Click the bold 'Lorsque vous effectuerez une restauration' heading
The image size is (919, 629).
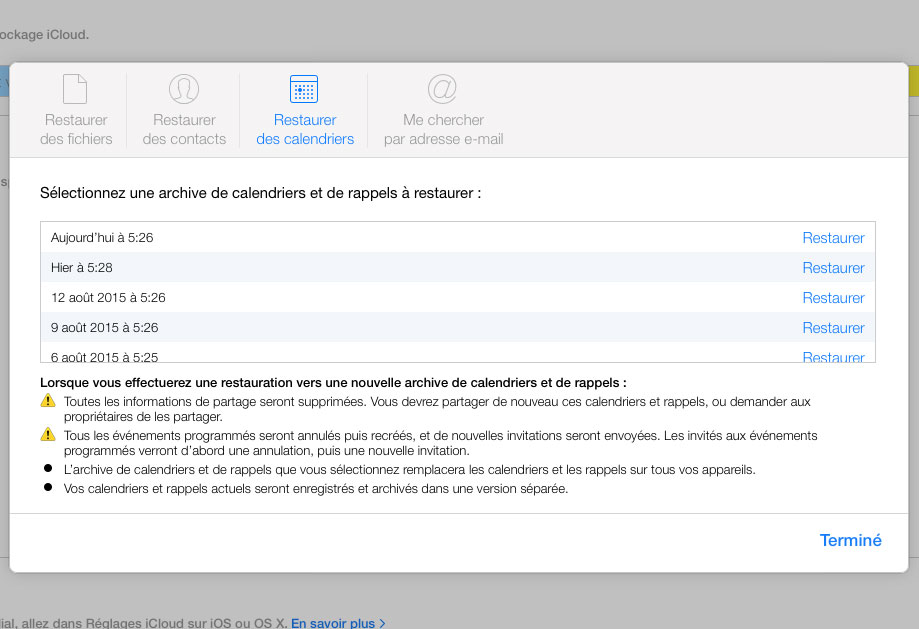coord(333,383)
